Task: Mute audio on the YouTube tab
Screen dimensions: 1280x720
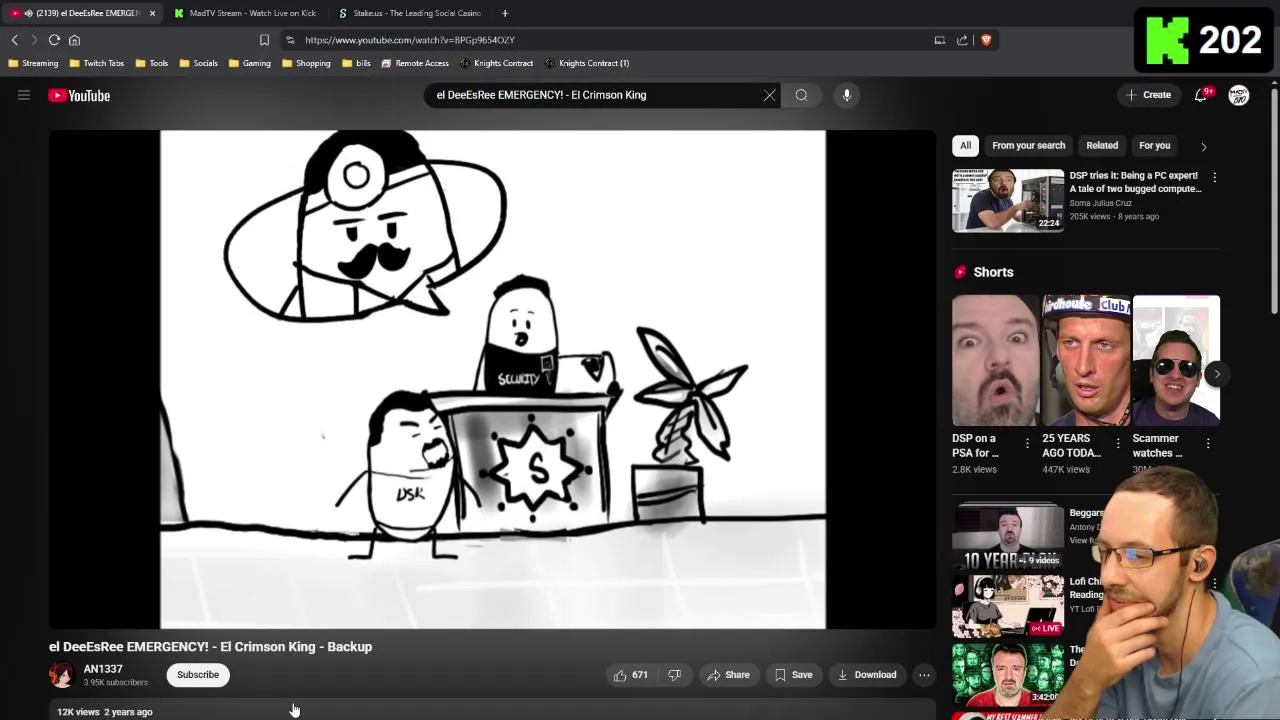Action: (x=27, y=13)
